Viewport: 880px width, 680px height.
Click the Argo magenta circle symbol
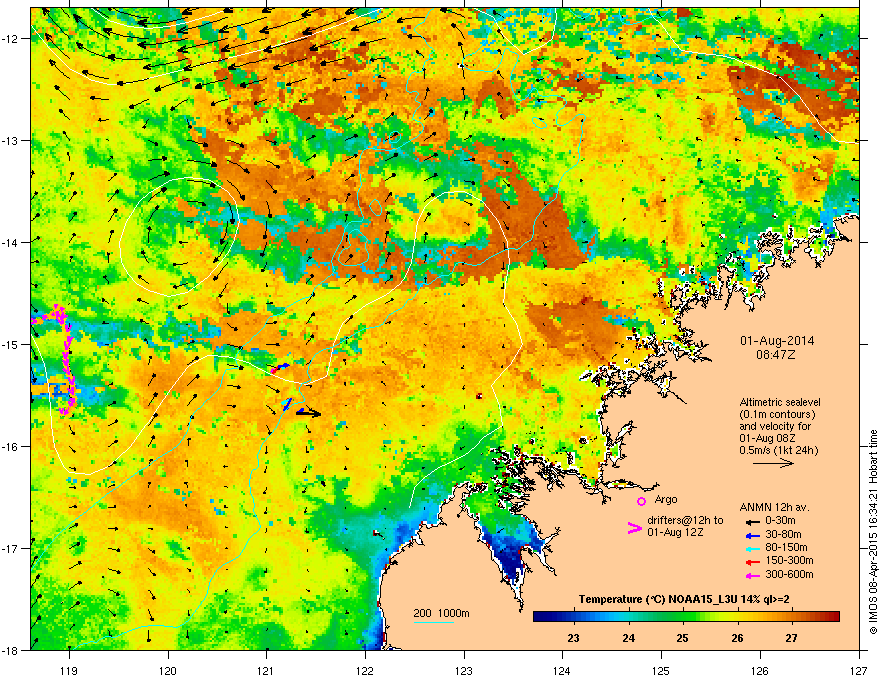(x=641, y=501)
